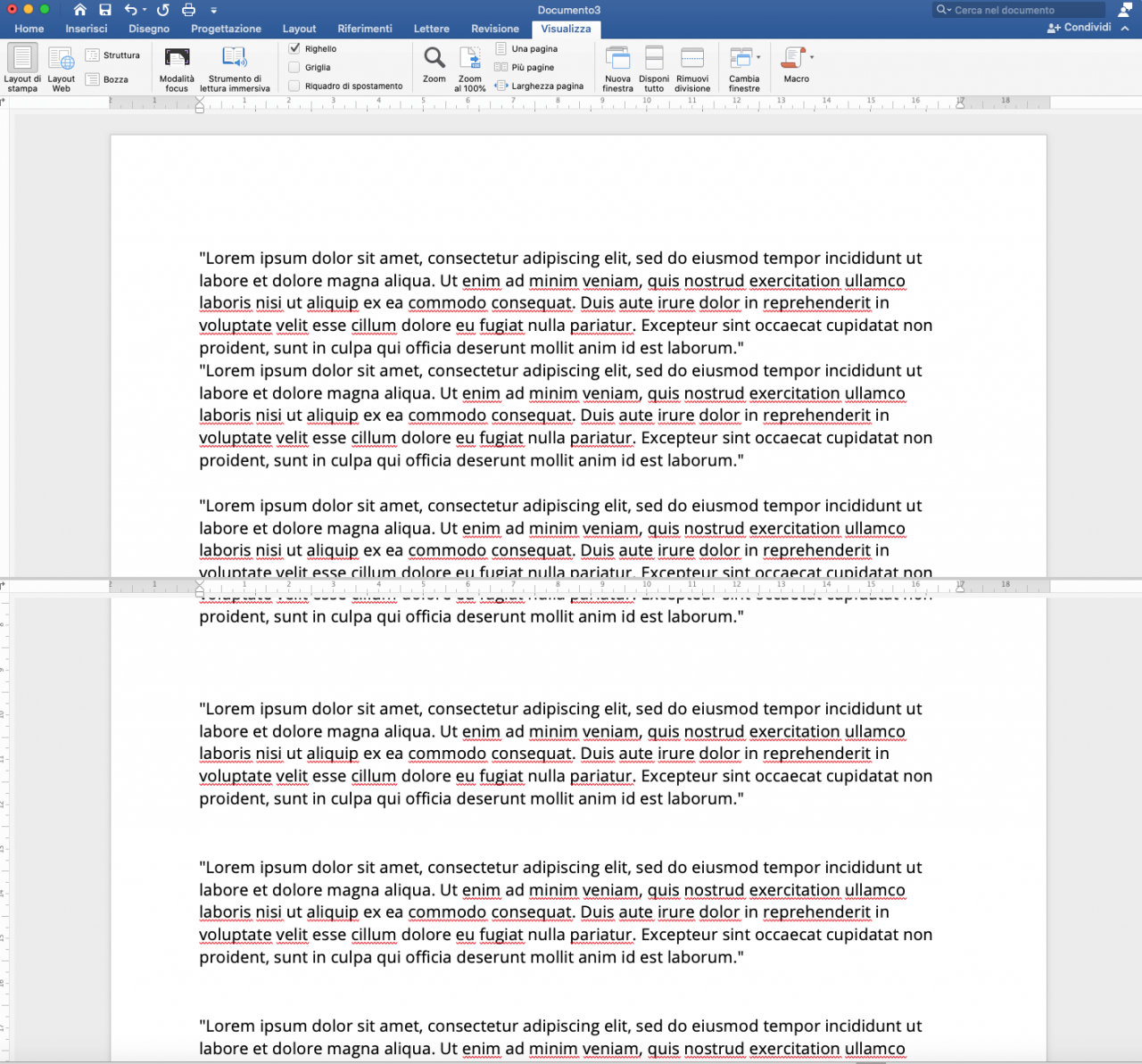Open the Progettazione ribbon tab

click(226, 29)
